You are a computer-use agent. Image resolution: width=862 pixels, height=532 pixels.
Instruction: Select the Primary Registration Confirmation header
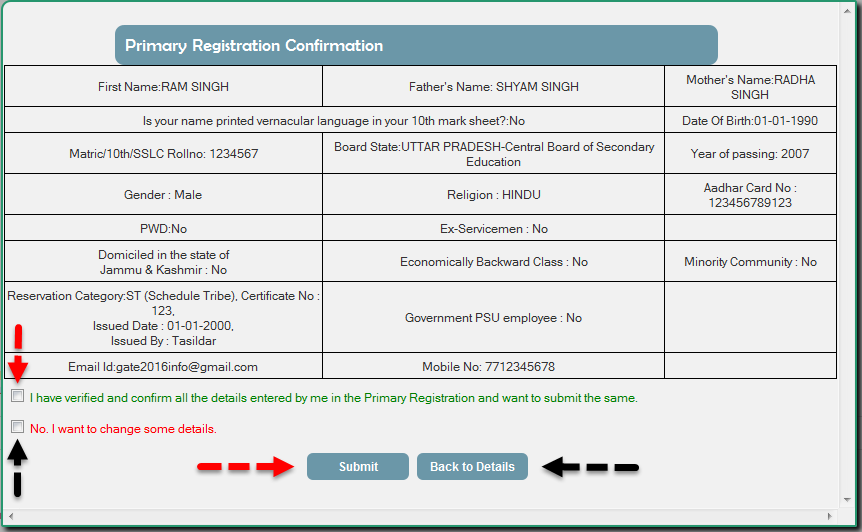[x=416, y=46]
